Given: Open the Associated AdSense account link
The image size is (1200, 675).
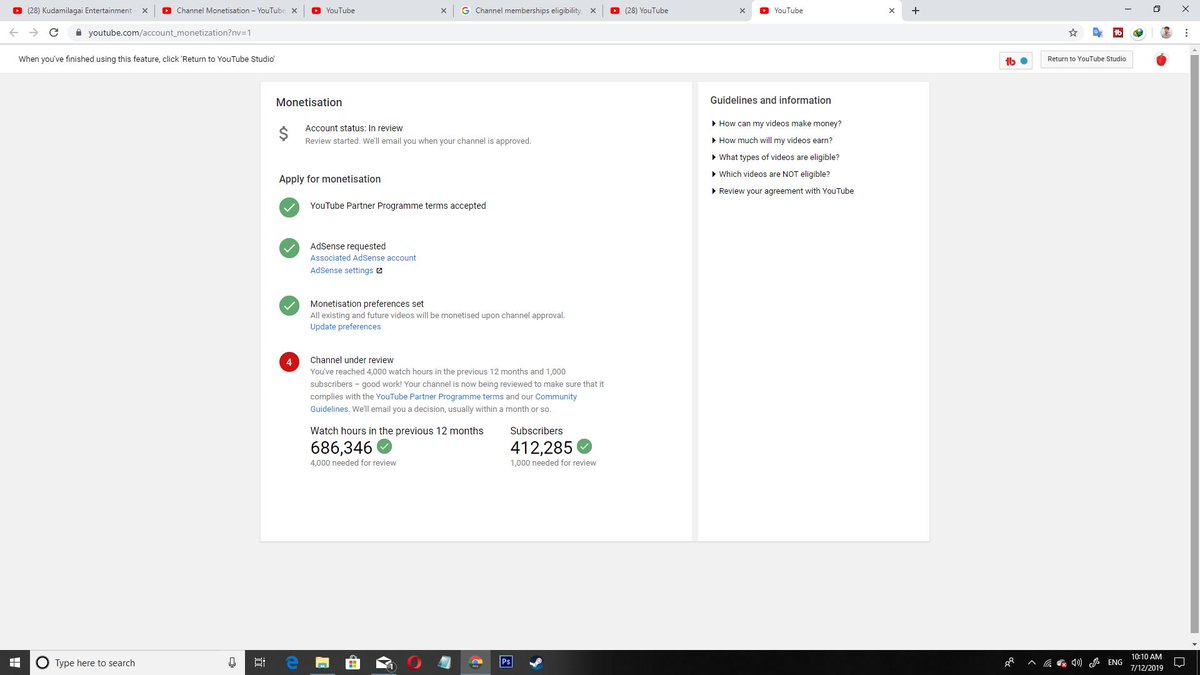Looking at the screenshot, I should (363, 258).
